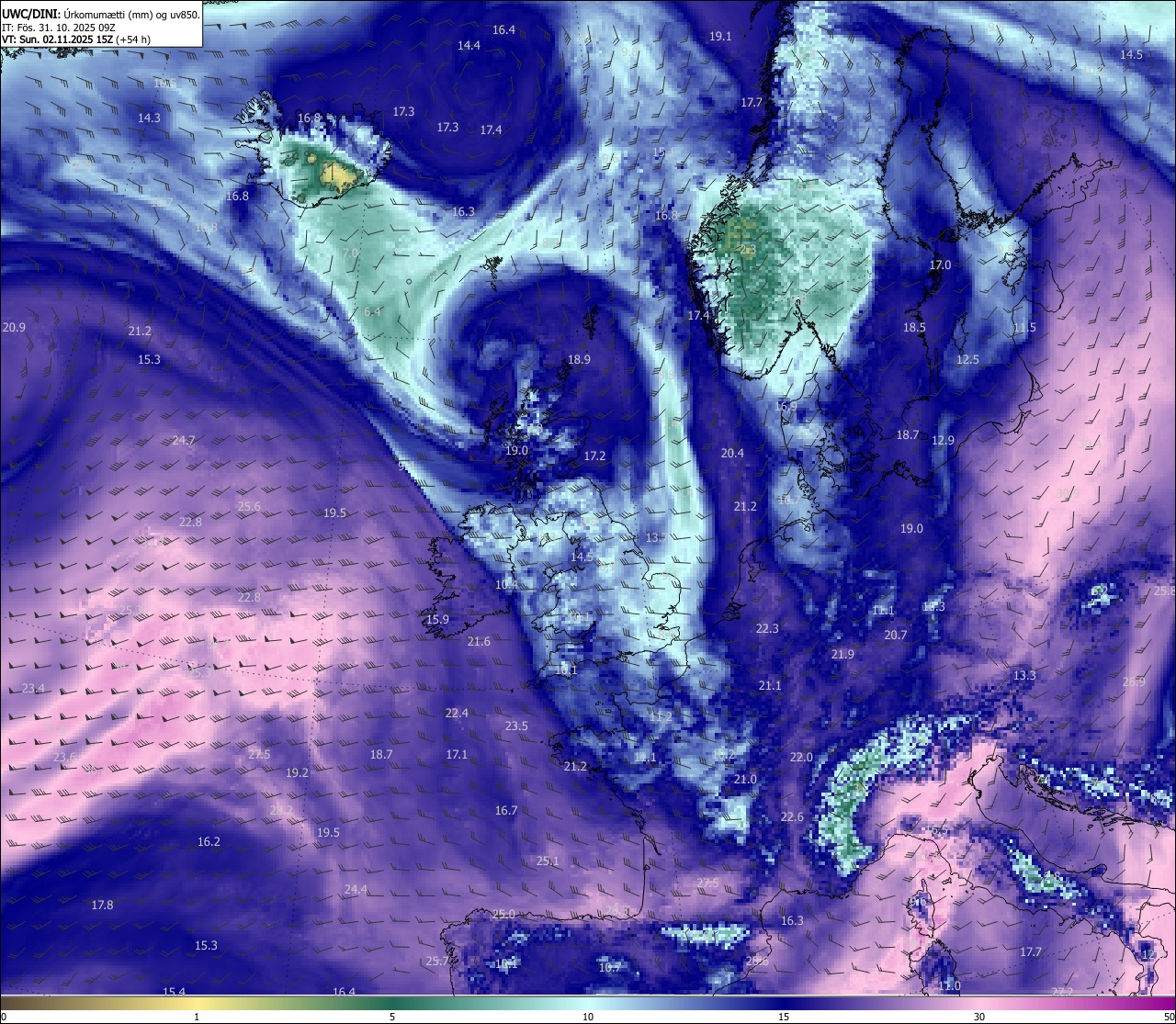Screen dimensions: 1176x1024
Task: Click the map value 19.1
Action: tap(720, 36)
